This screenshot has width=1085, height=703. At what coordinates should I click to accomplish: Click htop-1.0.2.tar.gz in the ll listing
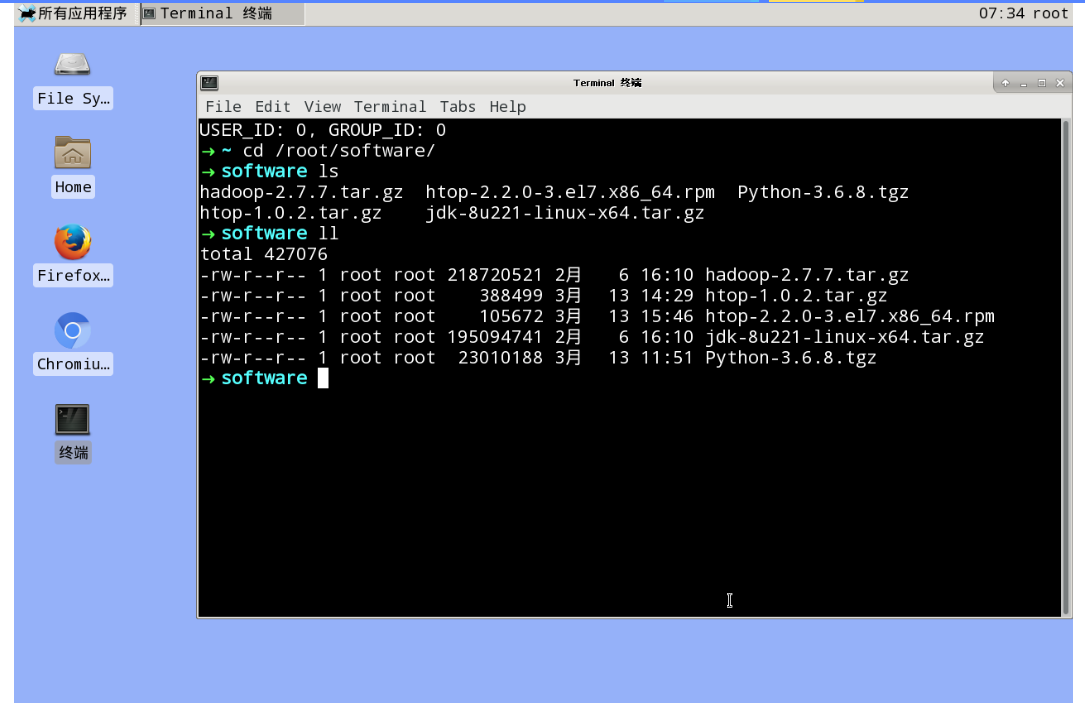(x=796, y=296)
